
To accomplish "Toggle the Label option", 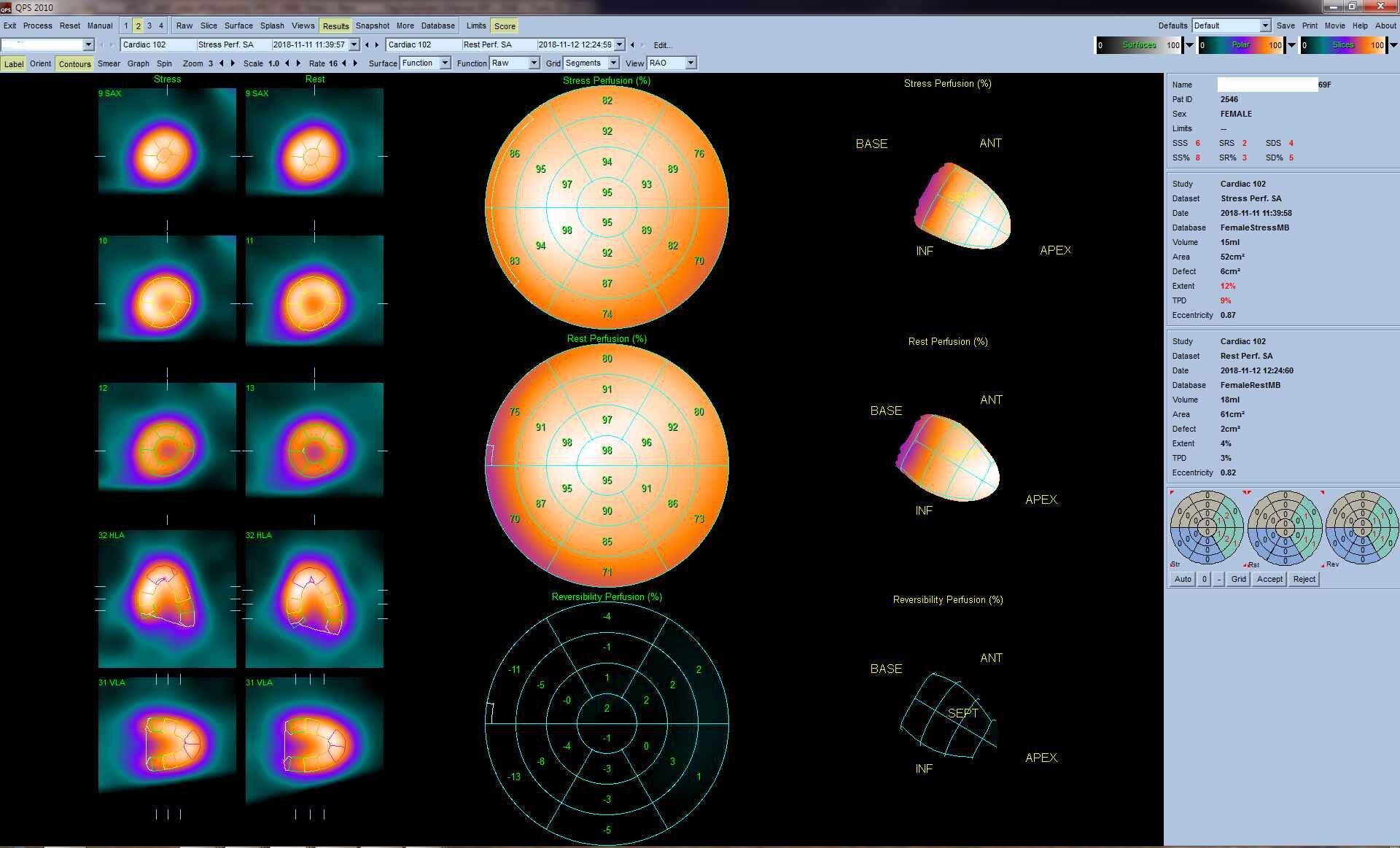I will (x=14, y=64).
